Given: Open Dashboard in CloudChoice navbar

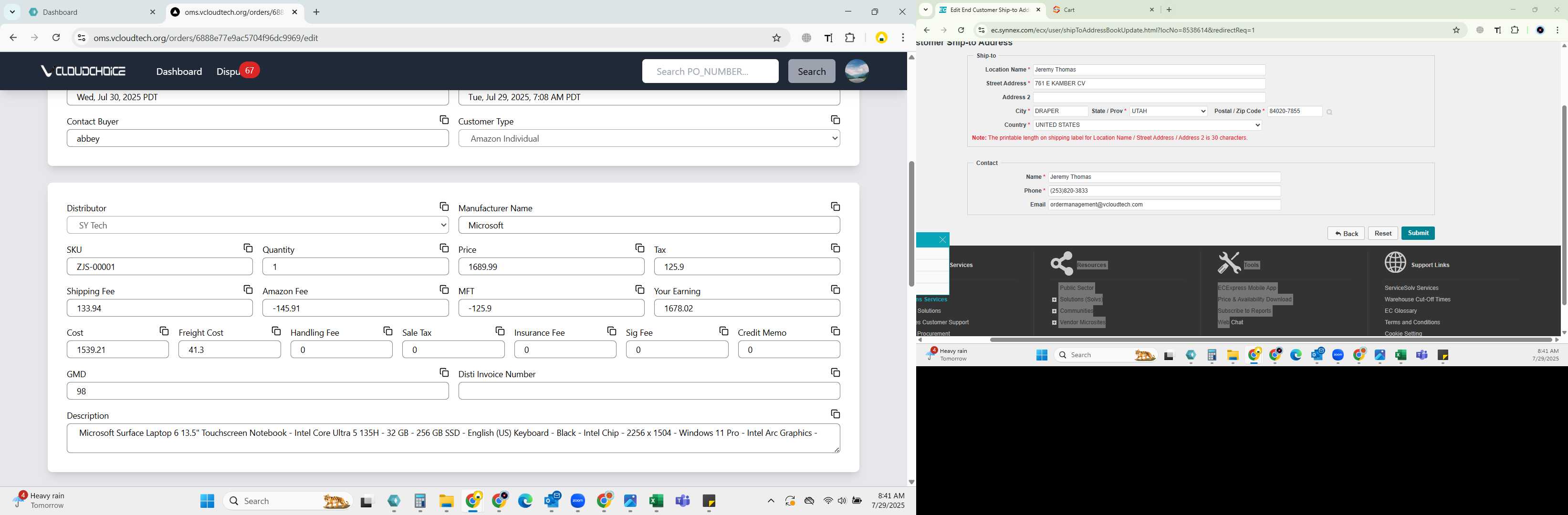Looking at the screenshot, I should point(179,71).
